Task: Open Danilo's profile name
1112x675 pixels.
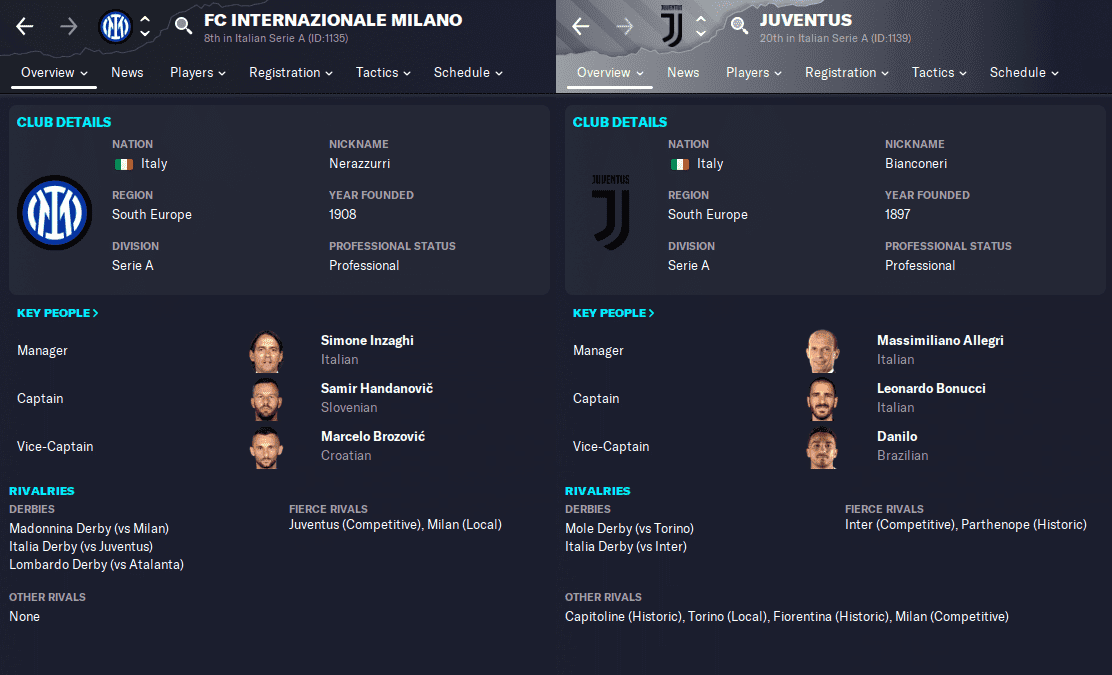Action: pos(897,437)
